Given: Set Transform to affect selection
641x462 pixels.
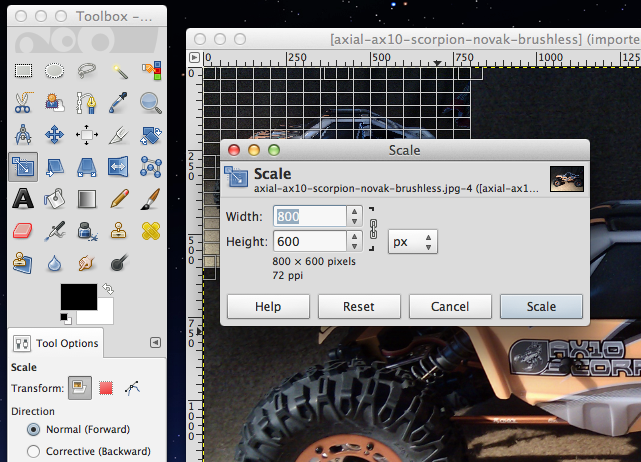Looking at the screenshot, I should 105,389.
